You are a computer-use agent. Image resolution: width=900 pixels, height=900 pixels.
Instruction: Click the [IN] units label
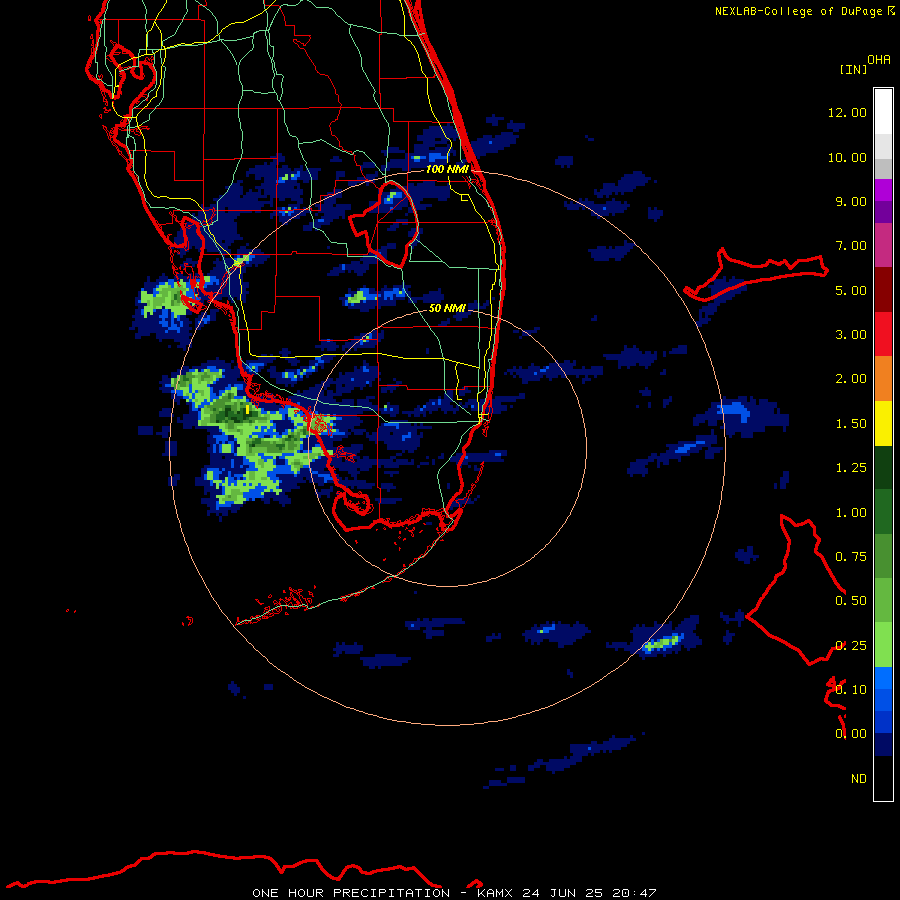pos(853,69)
